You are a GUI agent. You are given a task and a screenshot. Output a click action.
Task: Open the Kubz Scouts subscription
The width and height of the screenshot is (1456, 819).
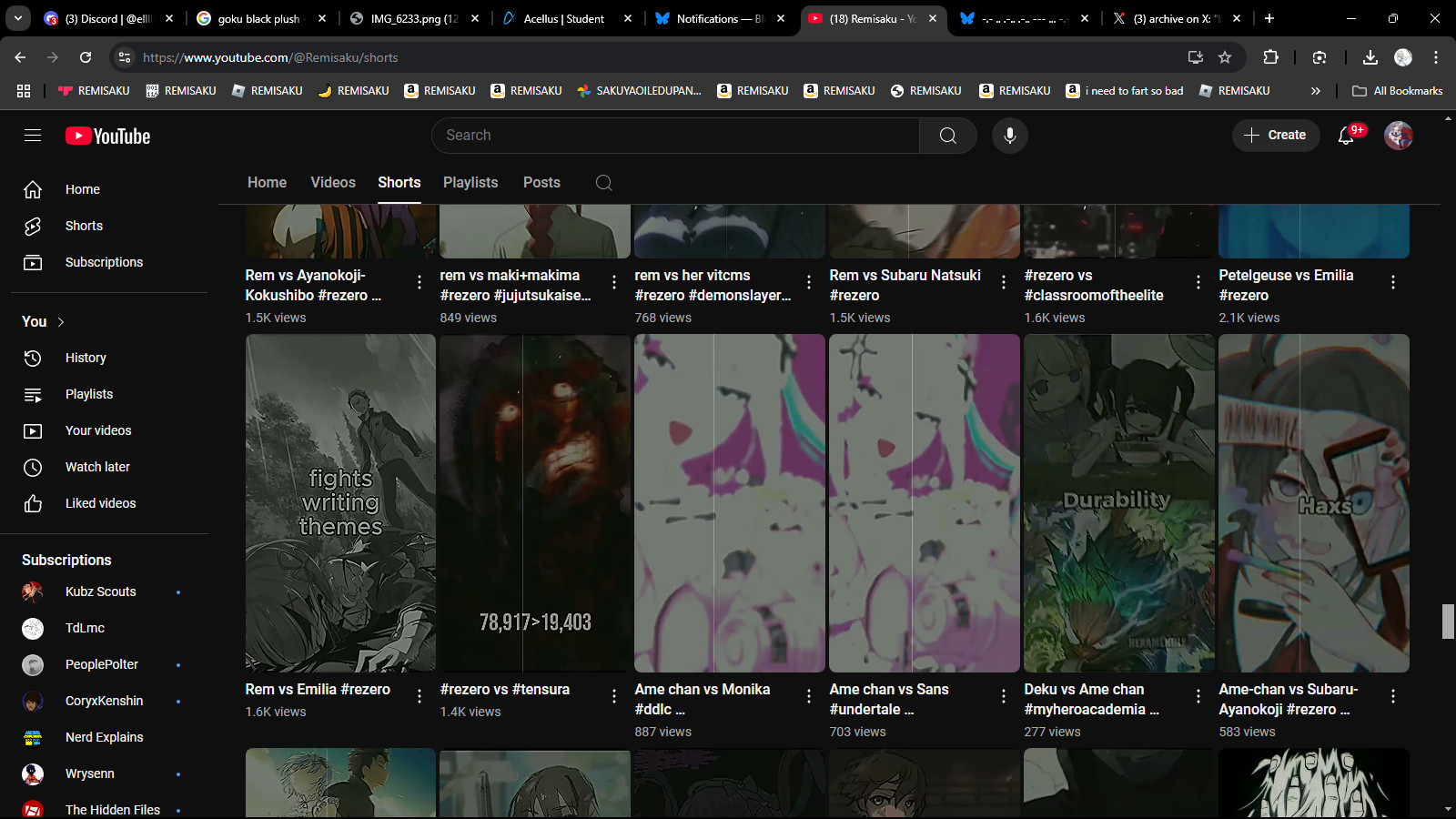tap(109, 591)
